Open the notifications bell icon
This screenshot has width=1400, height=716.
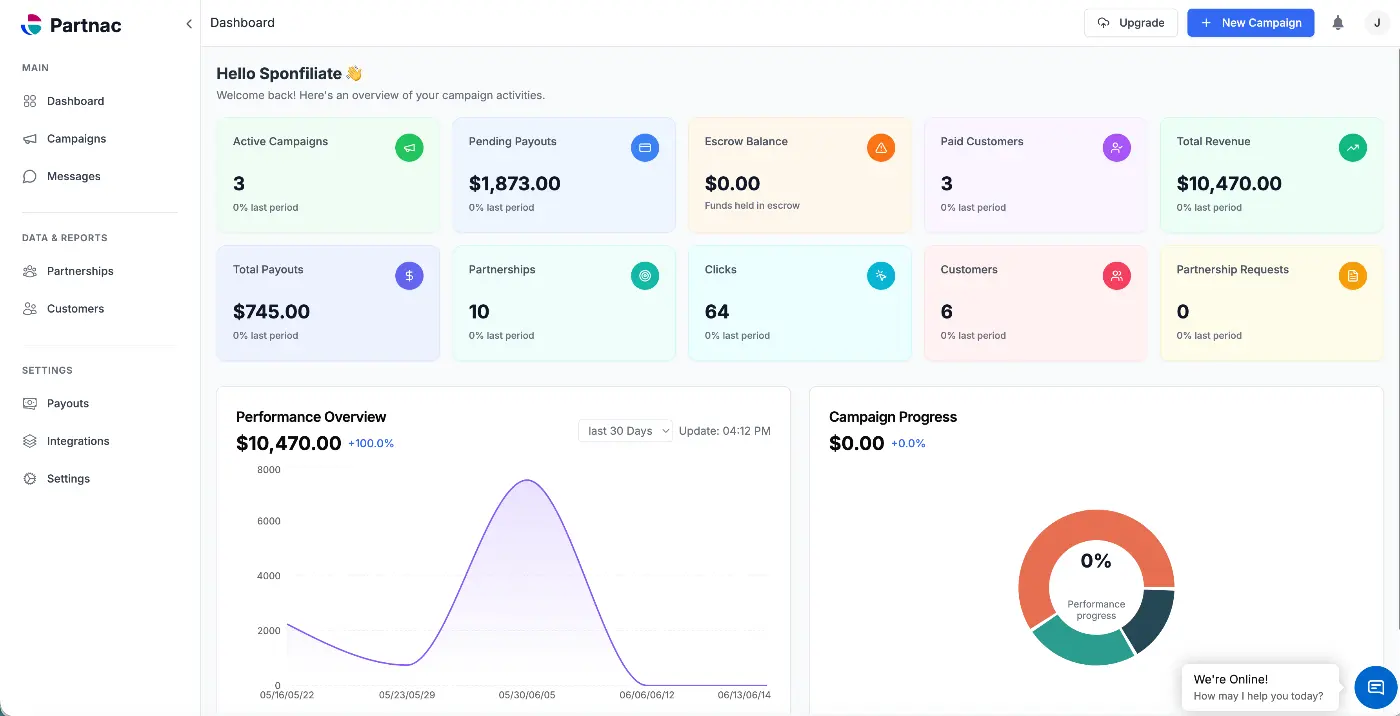tap(1338, 23)
